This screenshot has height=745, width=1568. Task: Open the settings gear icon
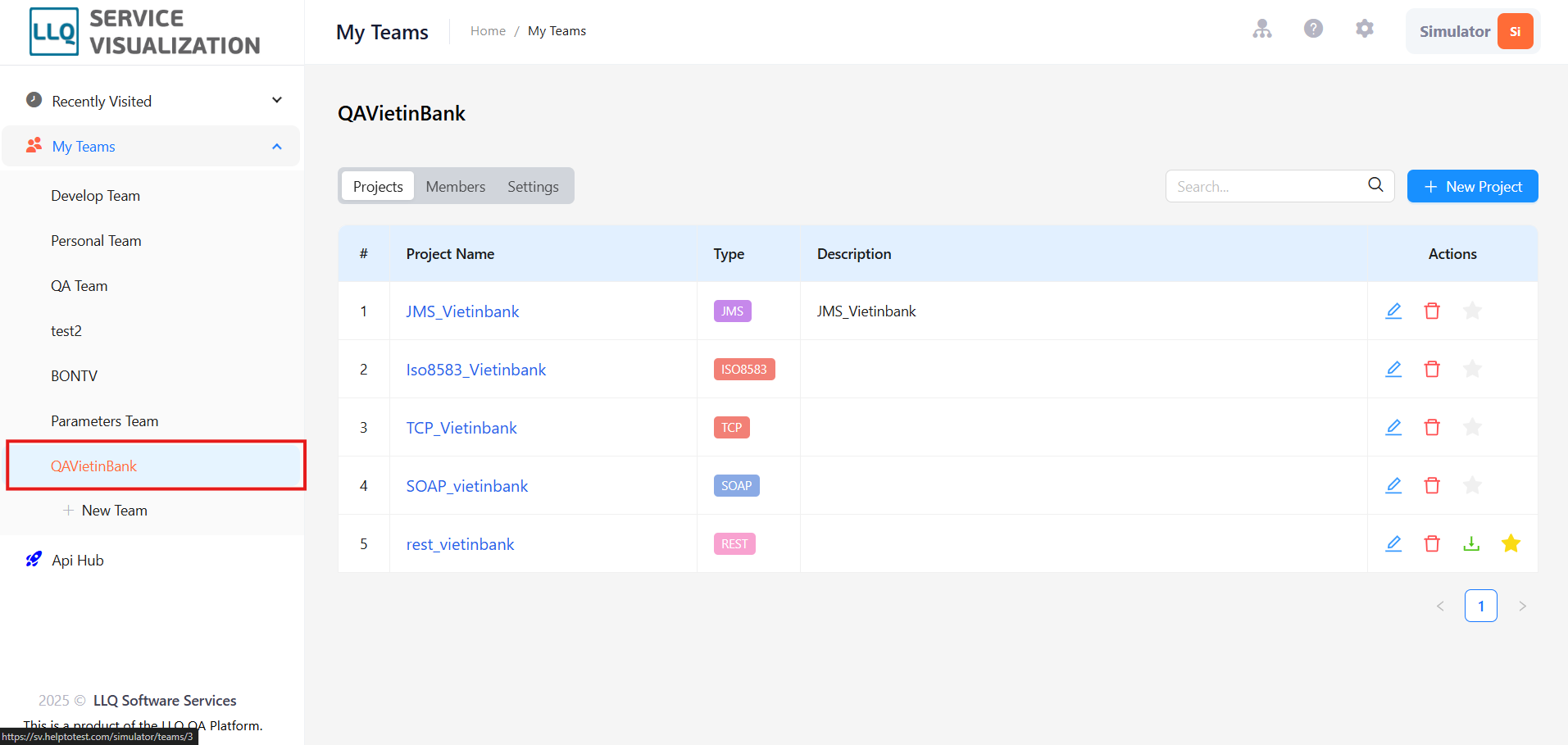pos(1365,29)
